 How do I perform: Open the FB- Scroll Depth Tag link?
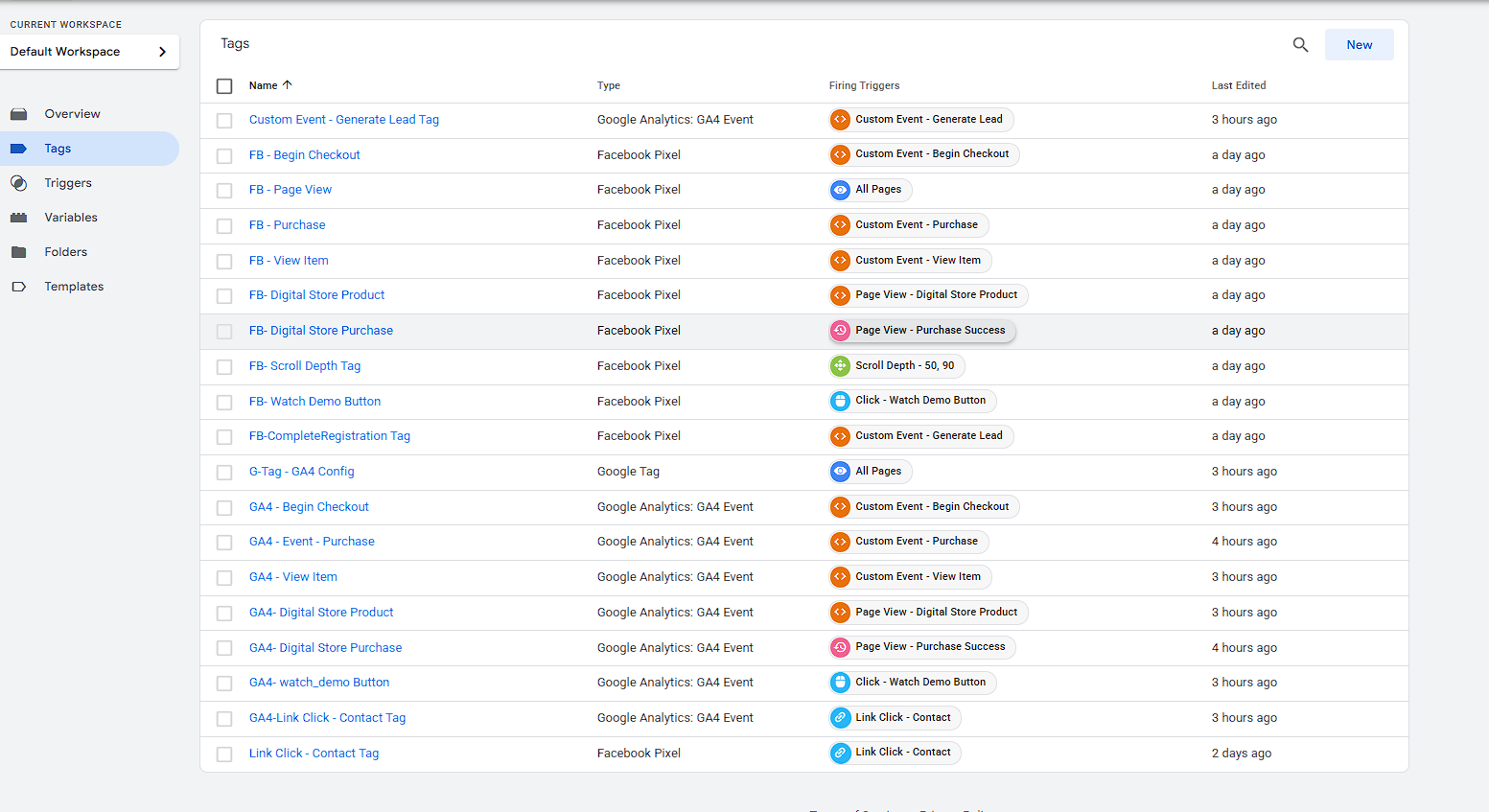click(305, 366)
